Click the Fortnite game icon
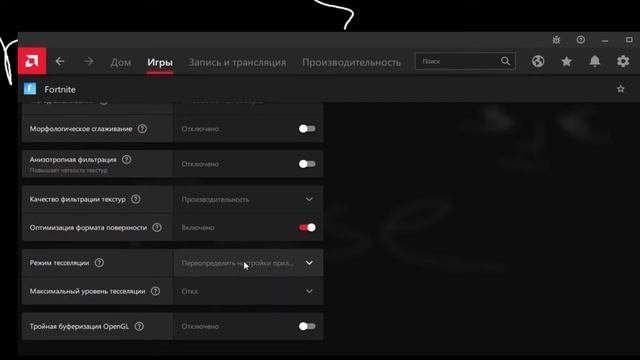This screenshot has height=360, width=640. [x=30, y=89]
